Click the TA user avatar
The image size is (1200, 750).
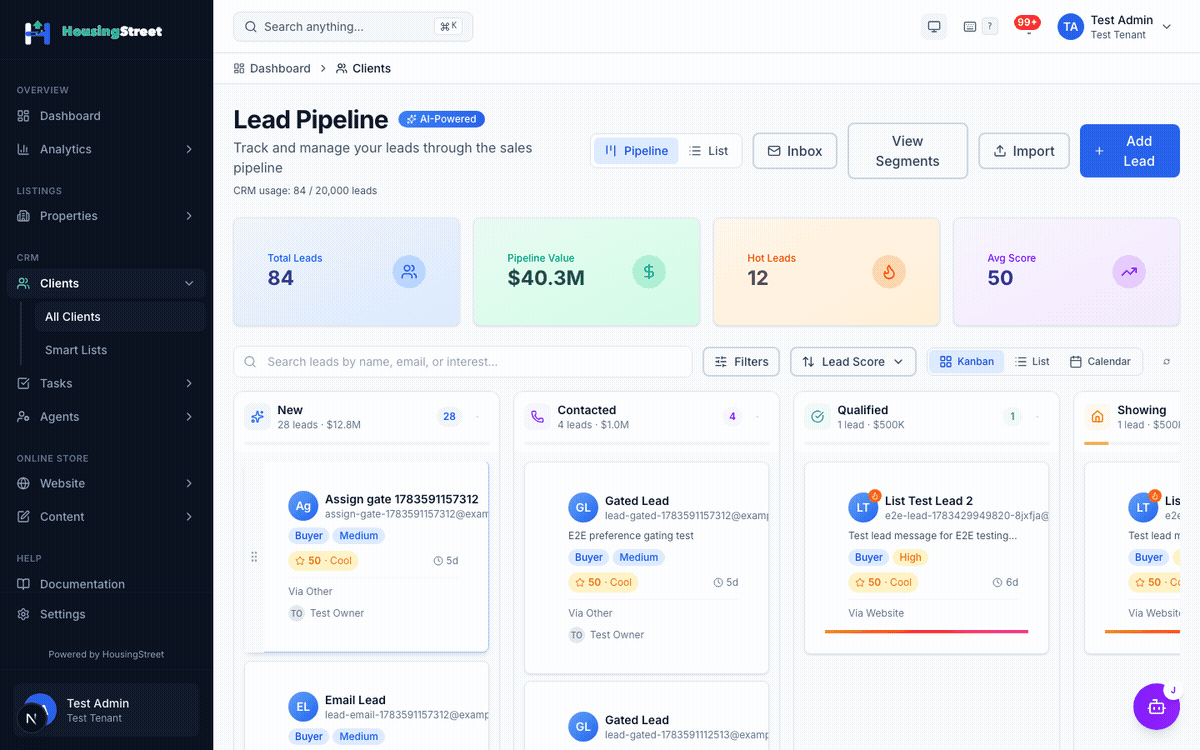pos(1071,27)
